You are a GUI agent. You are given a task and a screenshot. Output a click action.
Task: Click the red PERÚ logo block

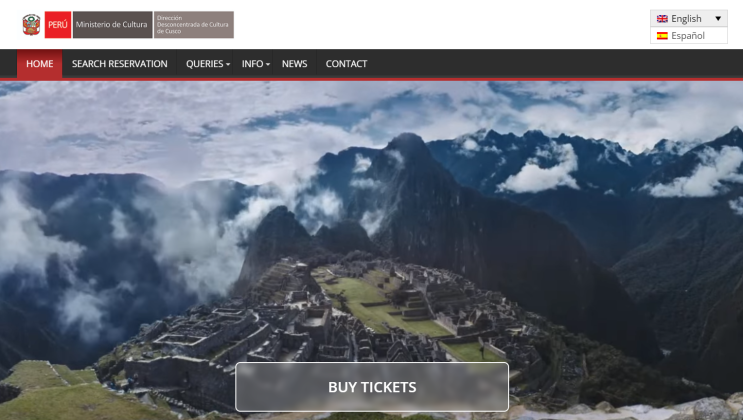pyautogui.click(x=58, y=25)
